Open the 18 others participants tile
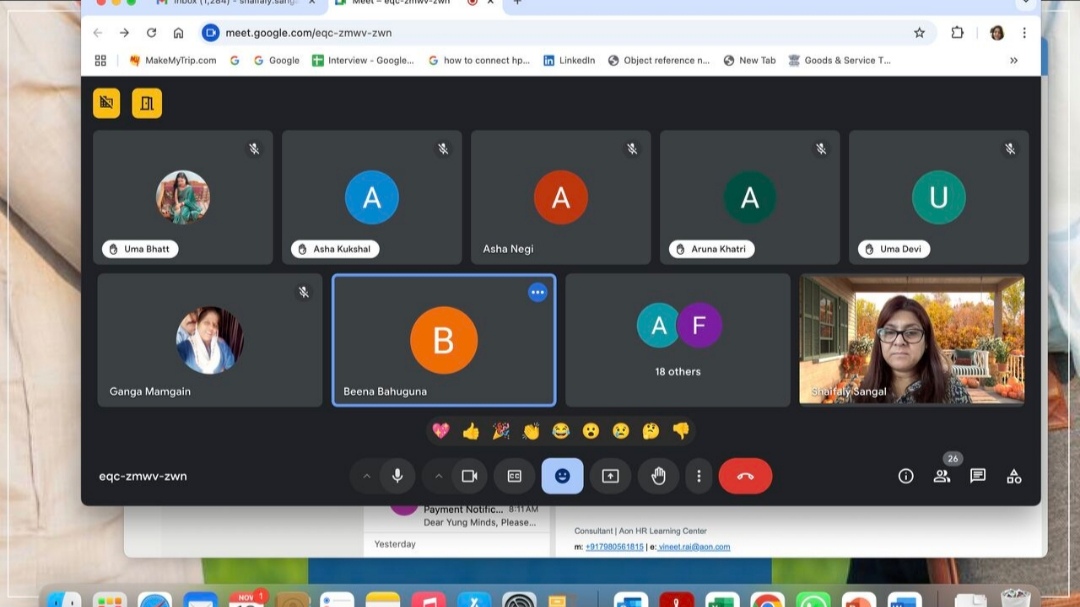Image resolution: width=1080 pixels, height=607 pixels. [x=678, y=340]
